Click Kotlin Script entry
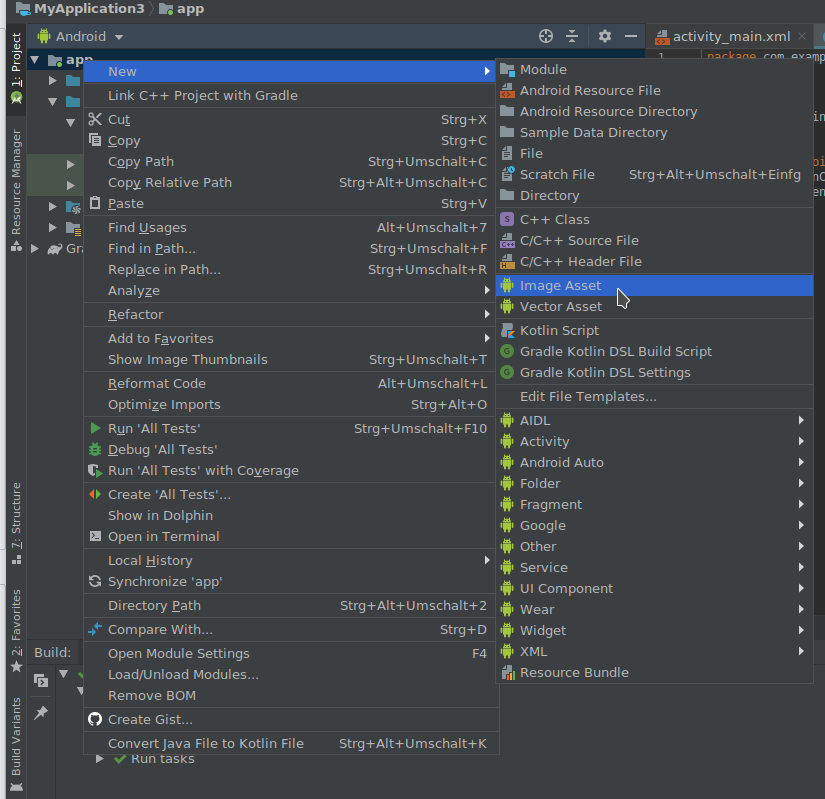 pos(559,331)
